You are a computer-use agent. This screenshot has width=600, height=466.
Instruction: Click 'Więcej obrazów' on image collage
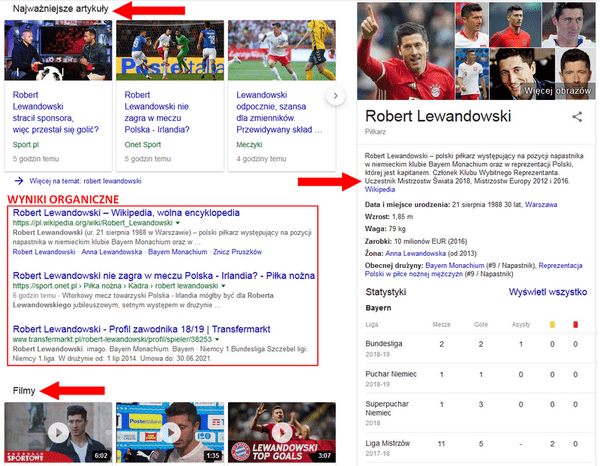click(557, 91)
